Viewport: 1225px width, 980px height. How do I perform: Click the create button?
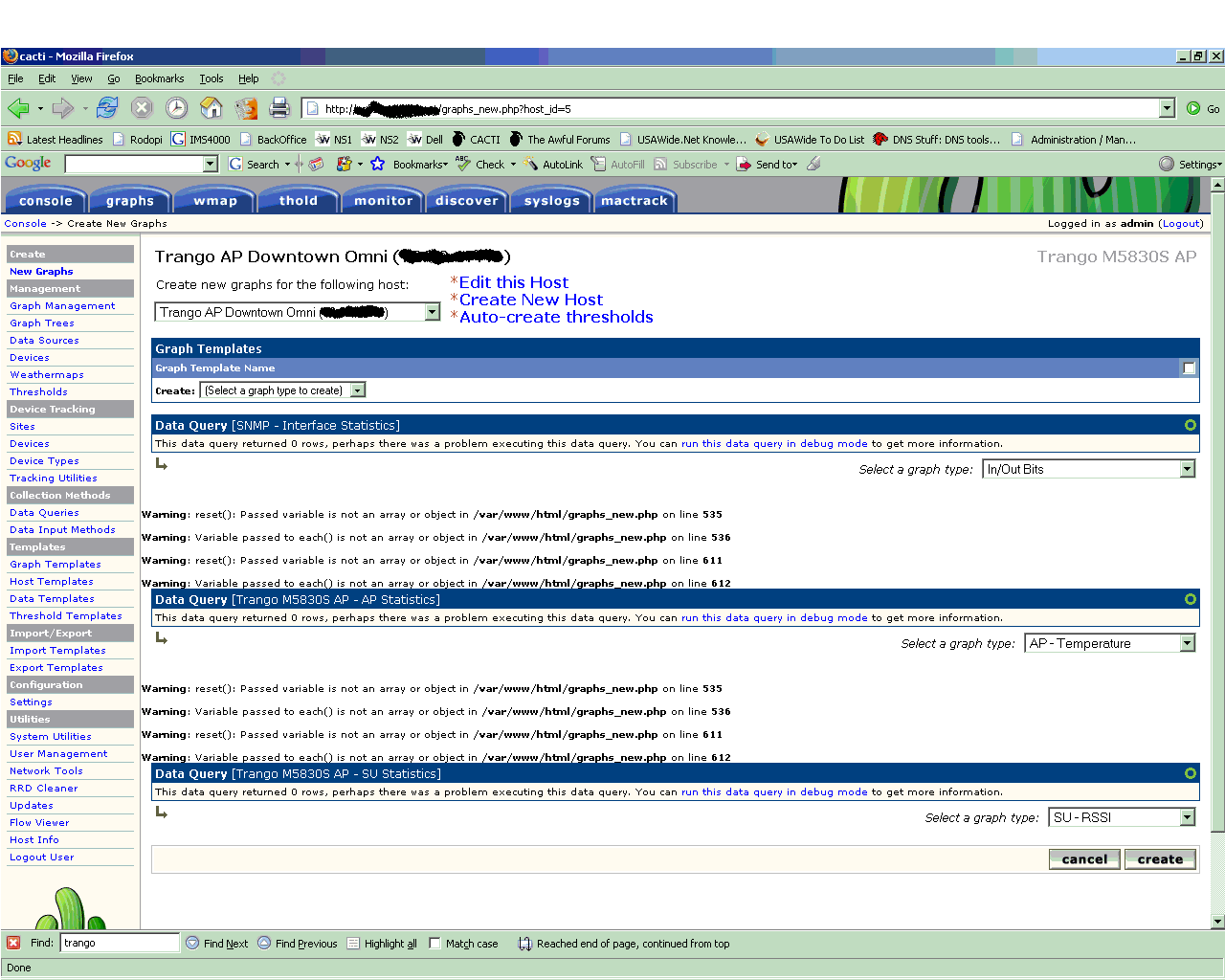point(1160,859)
